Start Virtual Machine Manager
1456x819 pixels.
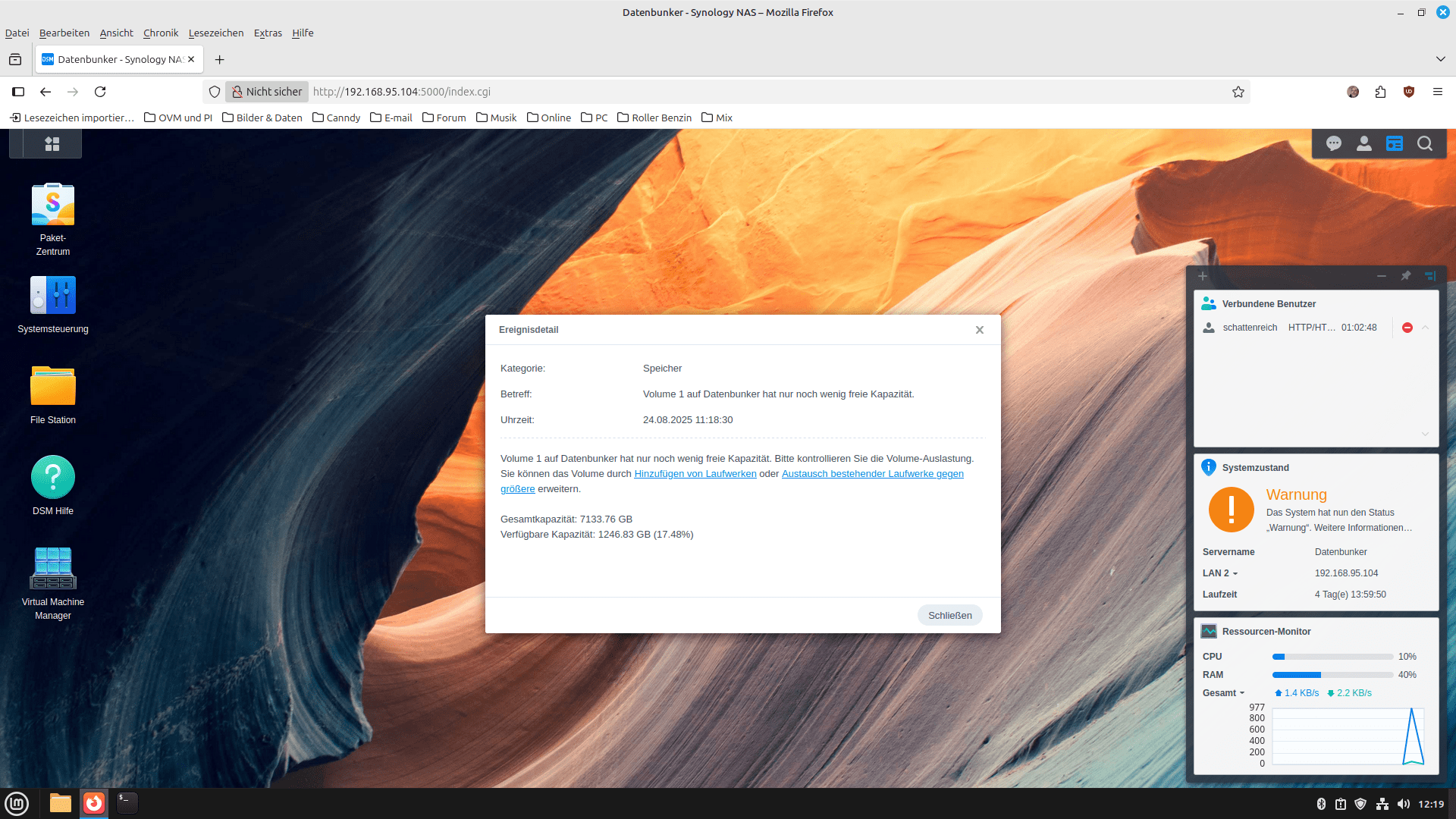(53, 569)
